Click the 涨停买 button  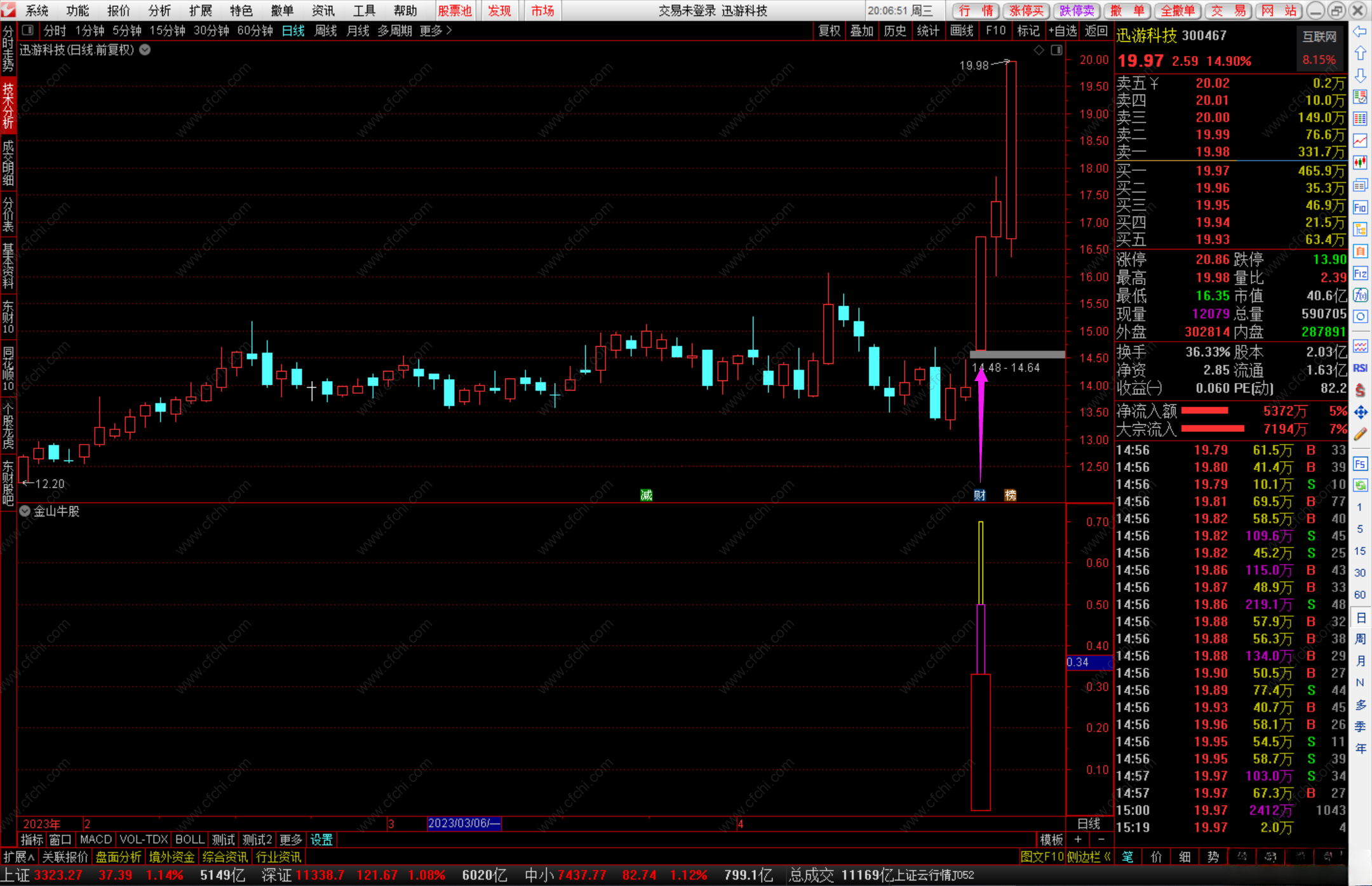1026,11
